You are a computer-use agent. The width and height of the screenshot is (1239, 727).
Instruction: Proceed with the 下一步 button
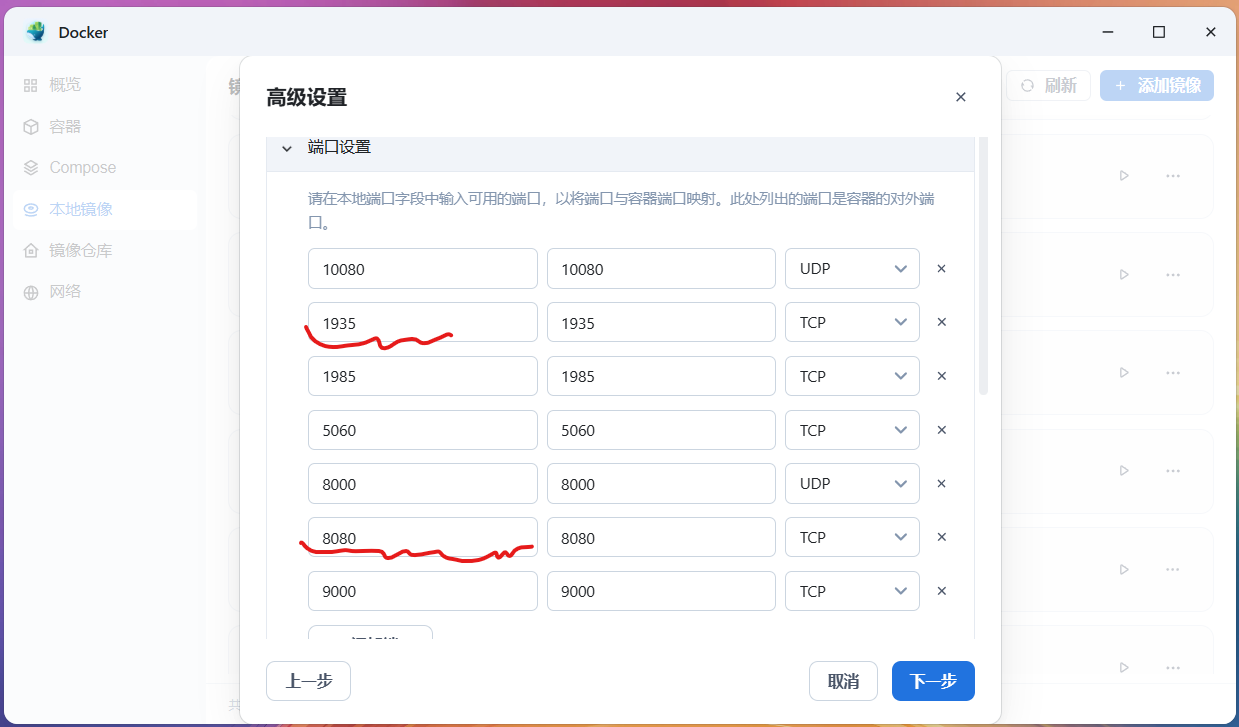tap(933, 681)
